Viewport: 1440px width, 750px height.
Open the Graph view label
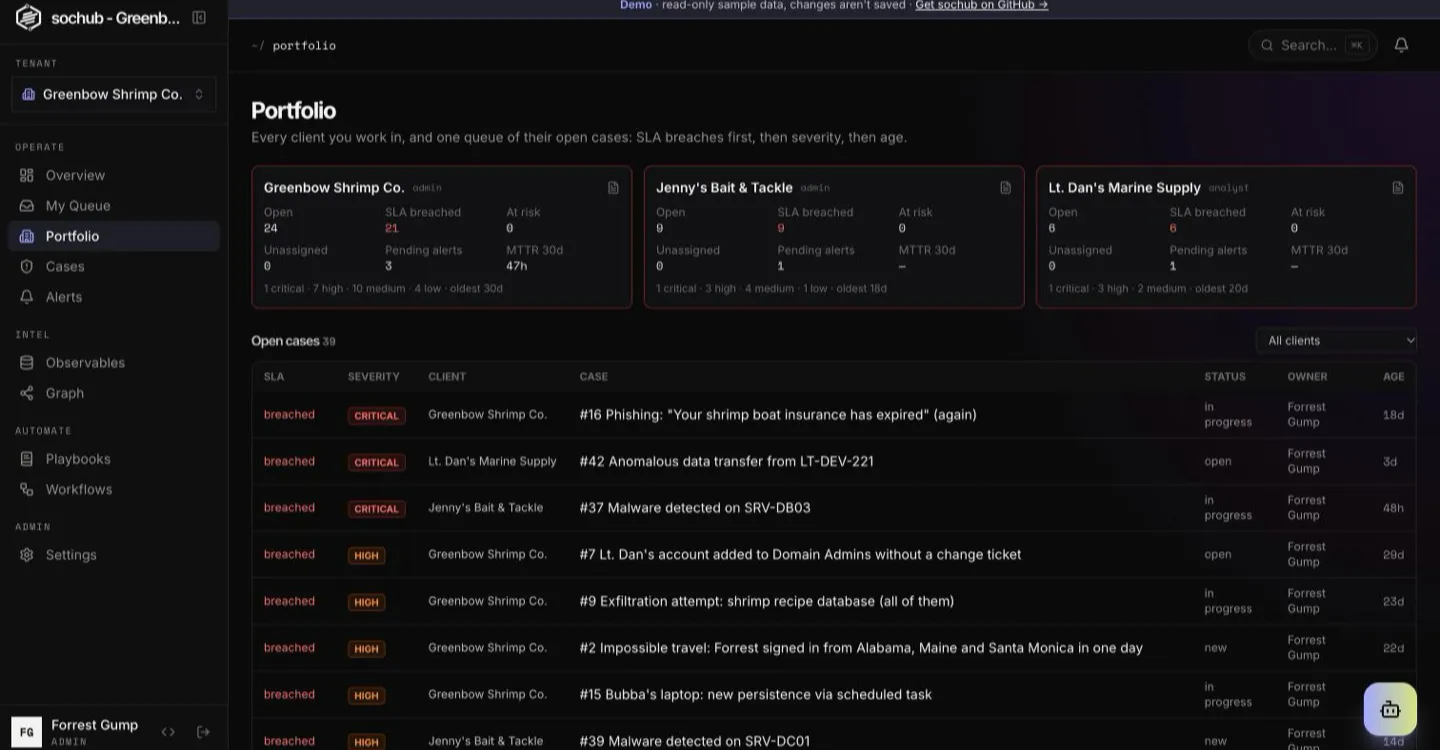pos(65,393)
